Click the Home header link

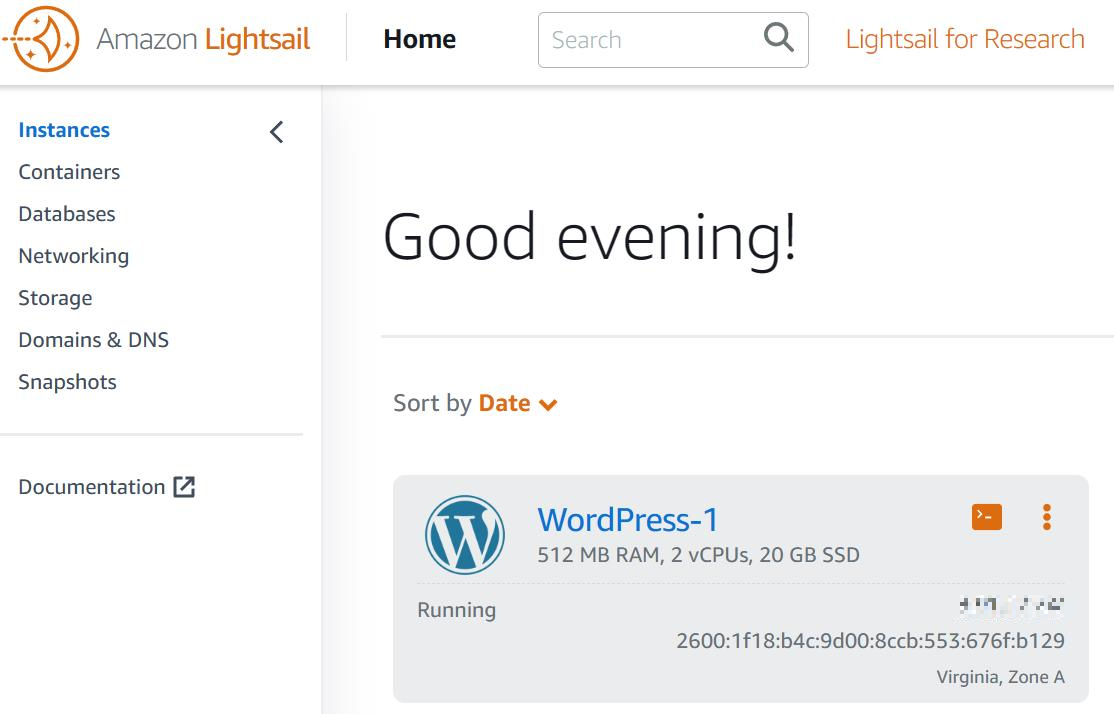tap(420, 39)
